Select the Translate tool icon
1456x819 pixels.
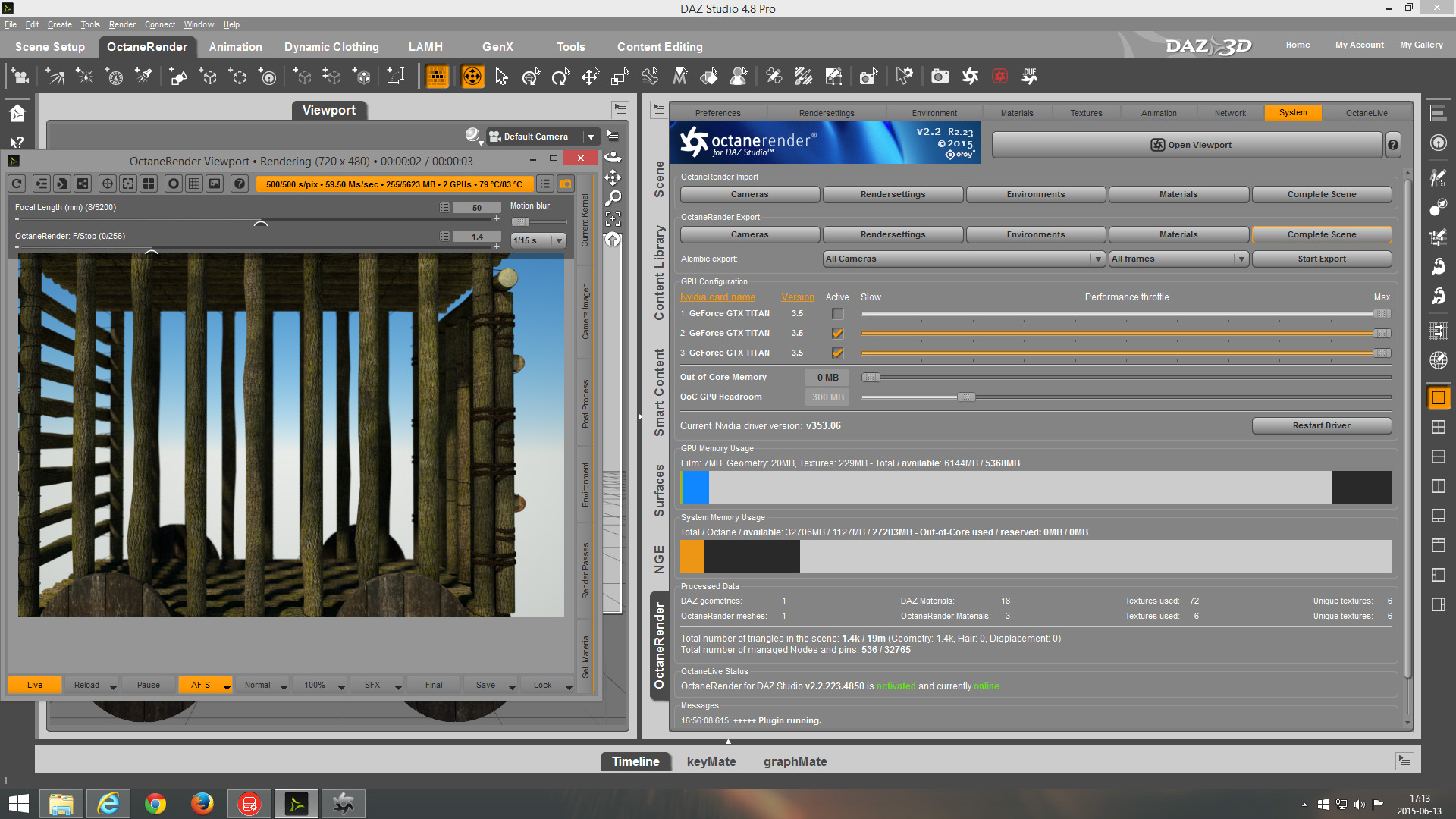590,77
